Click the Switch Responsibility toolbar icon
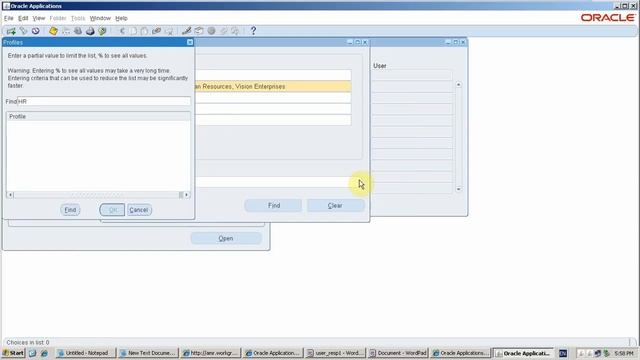640x360 pixels. click(x=78, y=31)
